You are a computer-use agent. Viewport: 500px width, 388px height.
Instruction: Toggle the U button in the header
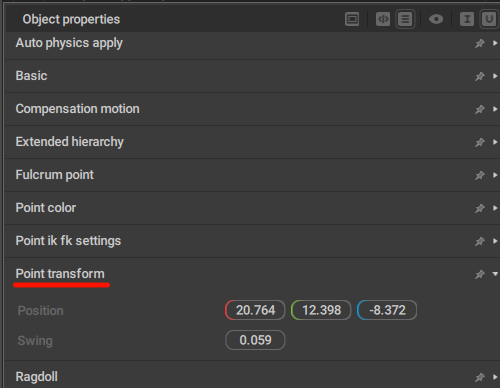(489, 19)
